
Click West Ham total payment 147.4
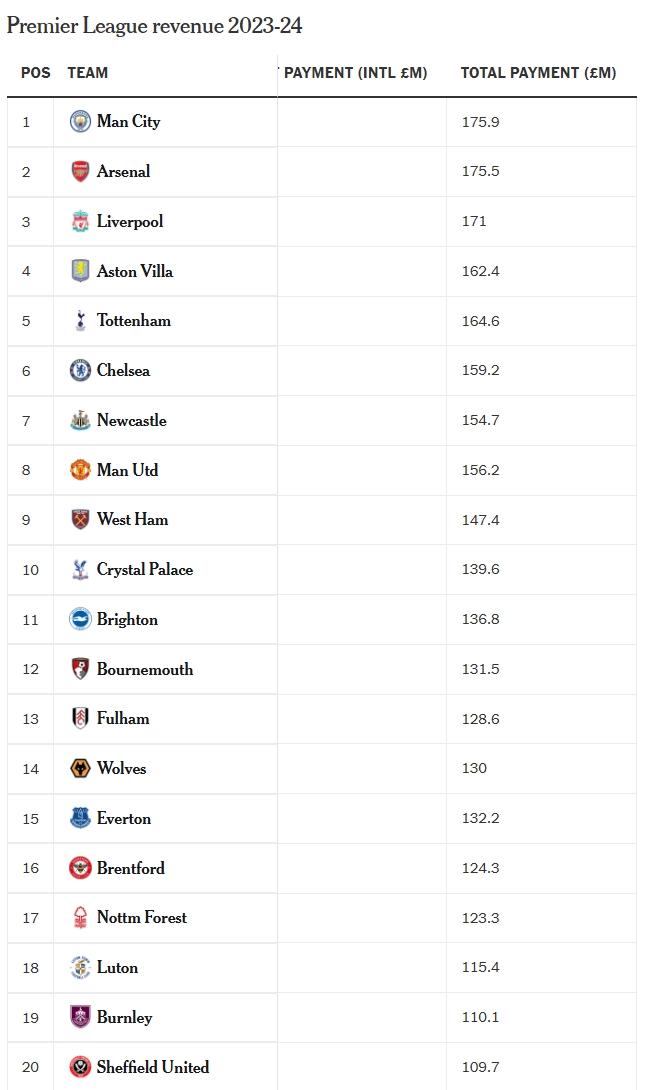click(x=481, y=520)
